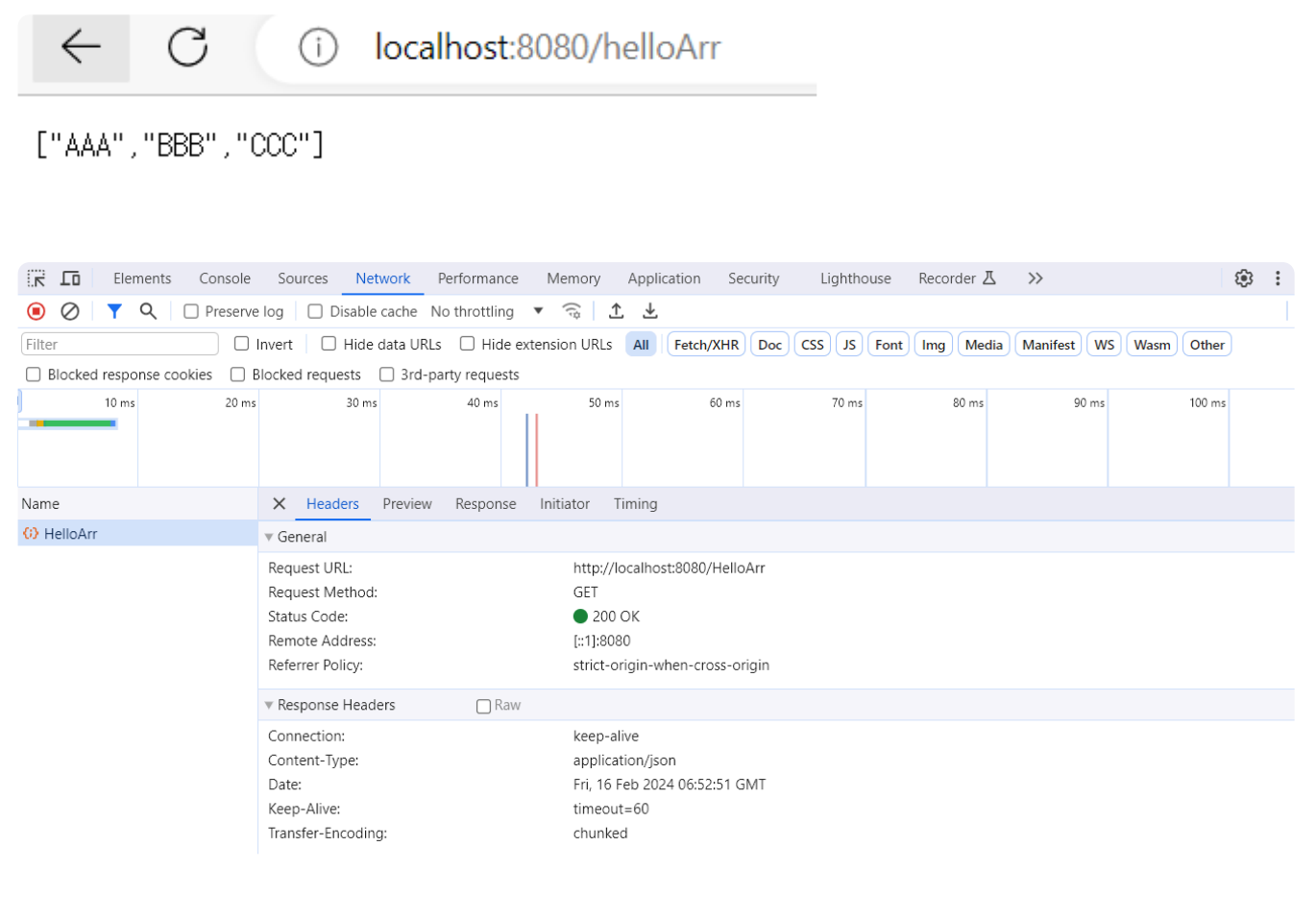
Task: Clear the network log
Action: click(x=70, y=311)
